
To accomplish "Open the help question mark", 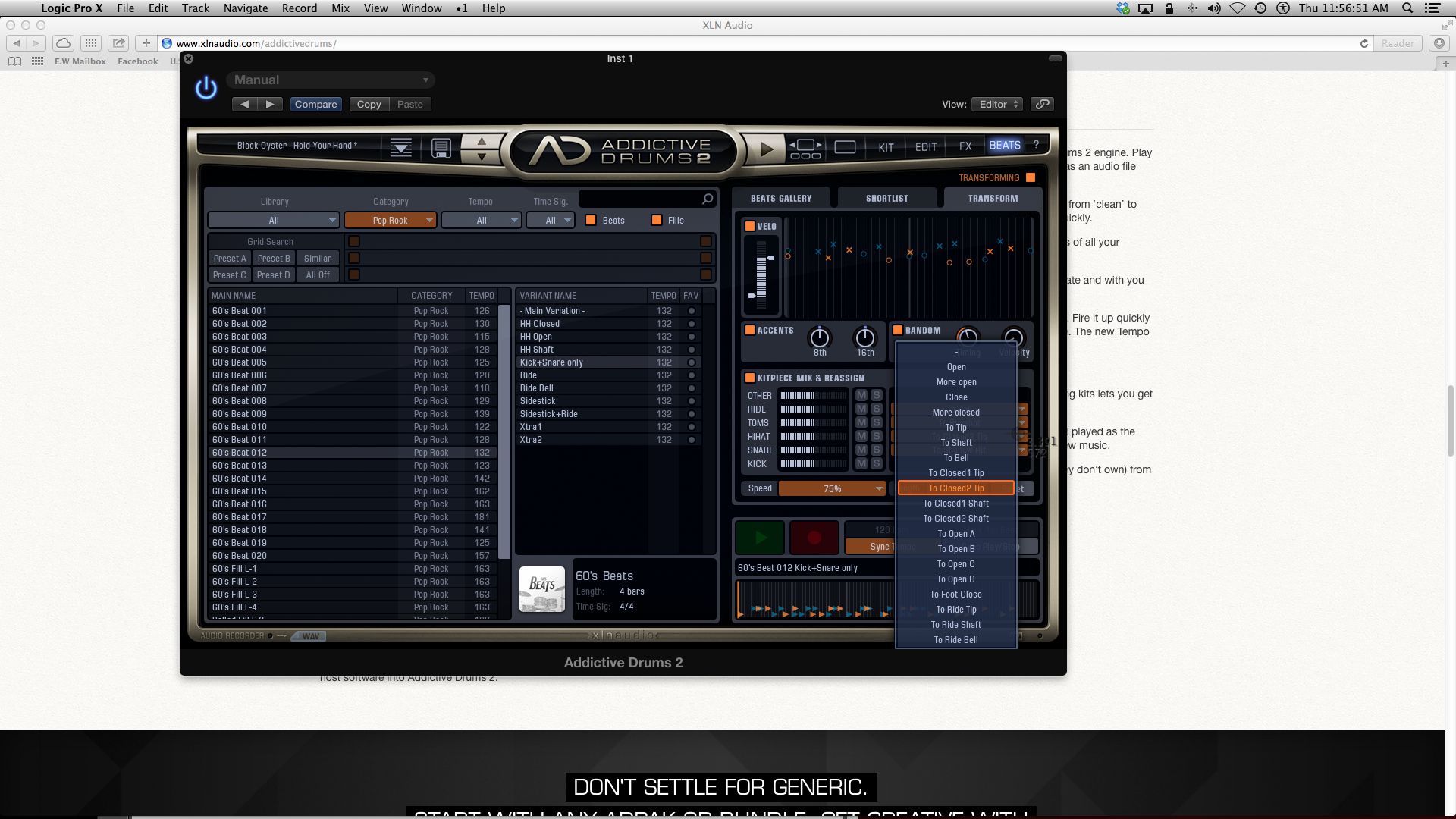I will [1036, 145].
